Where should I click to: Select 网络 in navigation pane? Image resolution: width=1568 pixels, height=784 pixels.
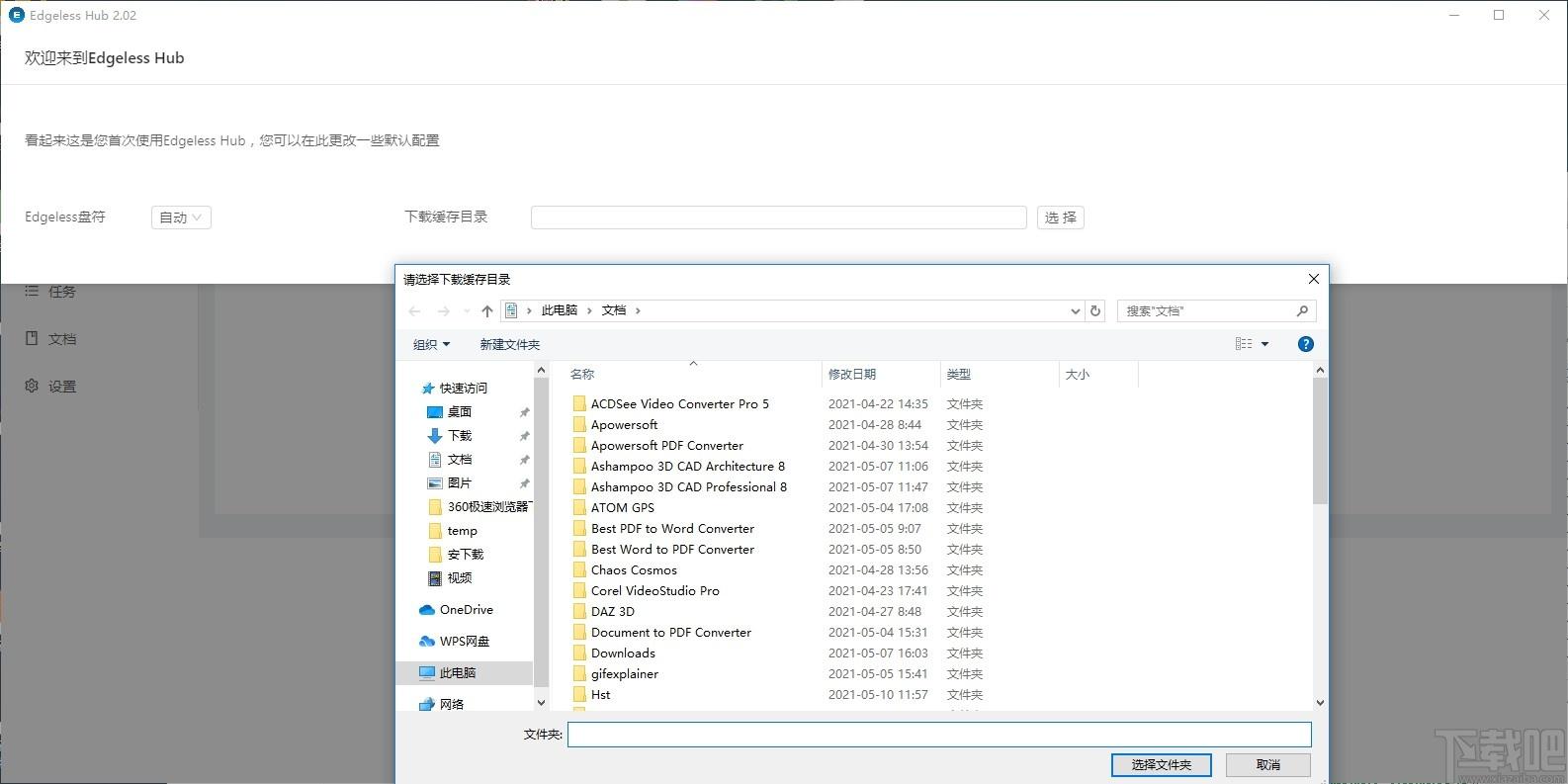[452, 704]
